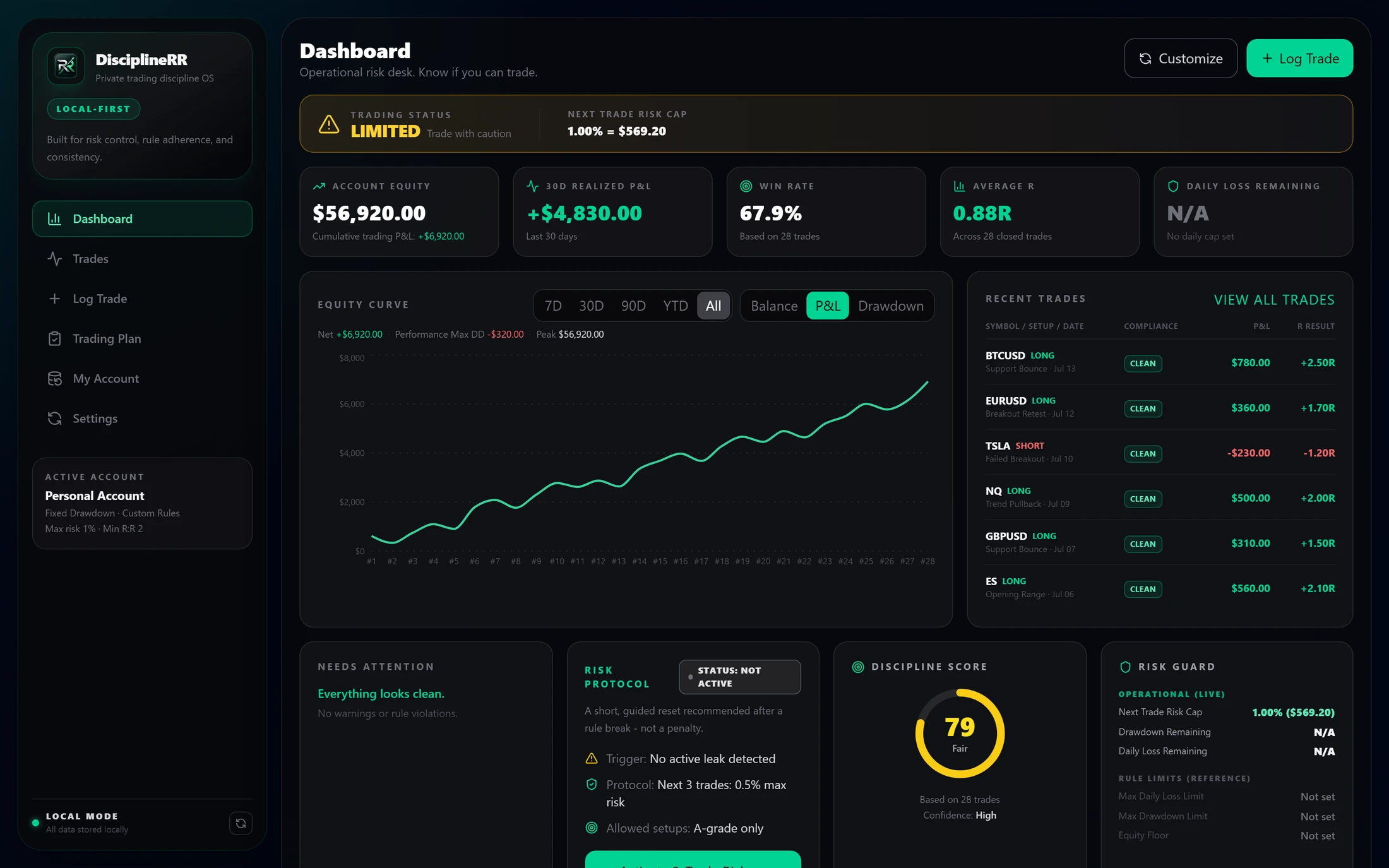This screenshot has width=1389, height=868.
Task: Click the Discipline Score target icon
Action: pyautogui.click(x=858, y=667)
